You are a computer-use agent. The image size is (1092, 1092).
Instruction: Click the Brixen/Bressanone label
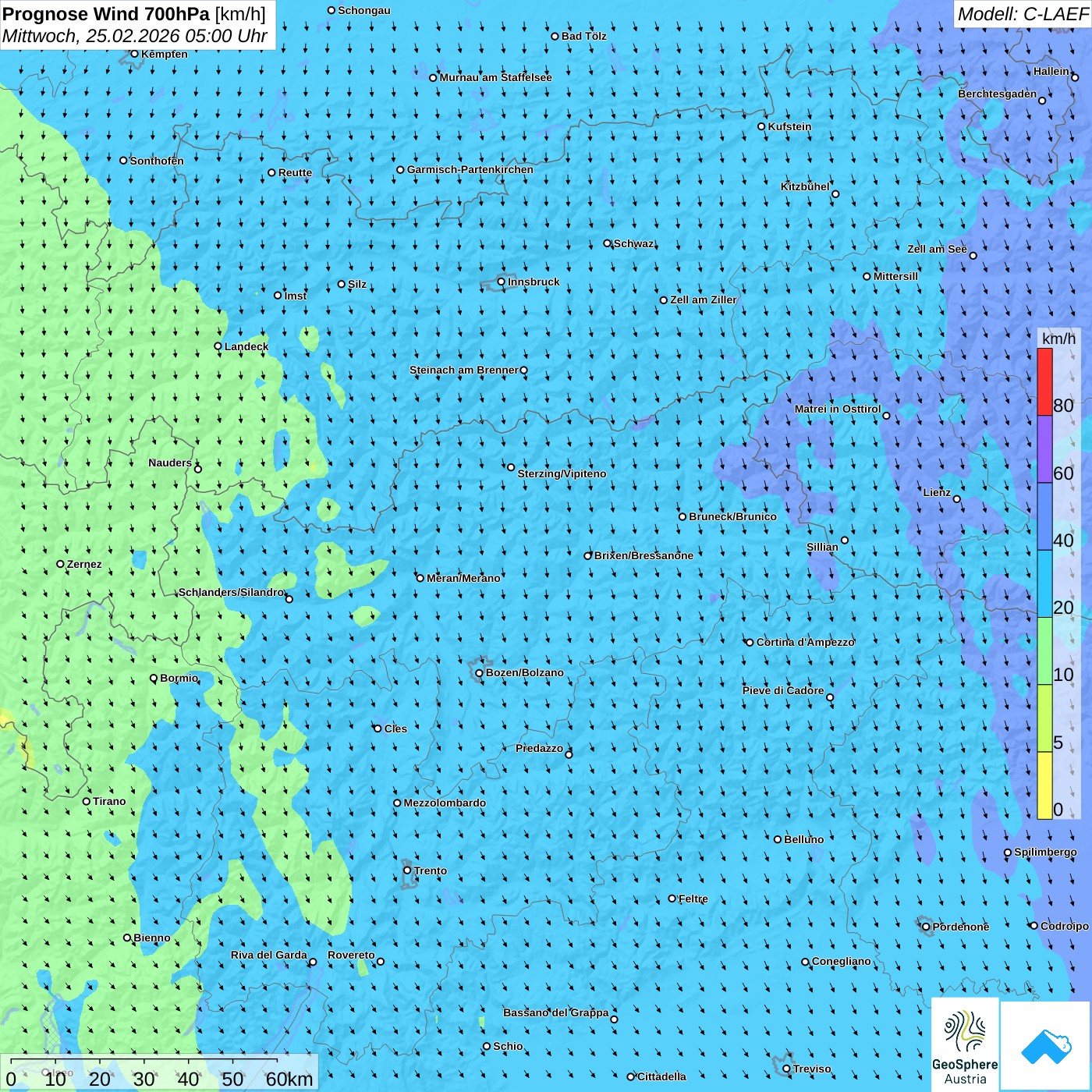click(x=643, y=555)
